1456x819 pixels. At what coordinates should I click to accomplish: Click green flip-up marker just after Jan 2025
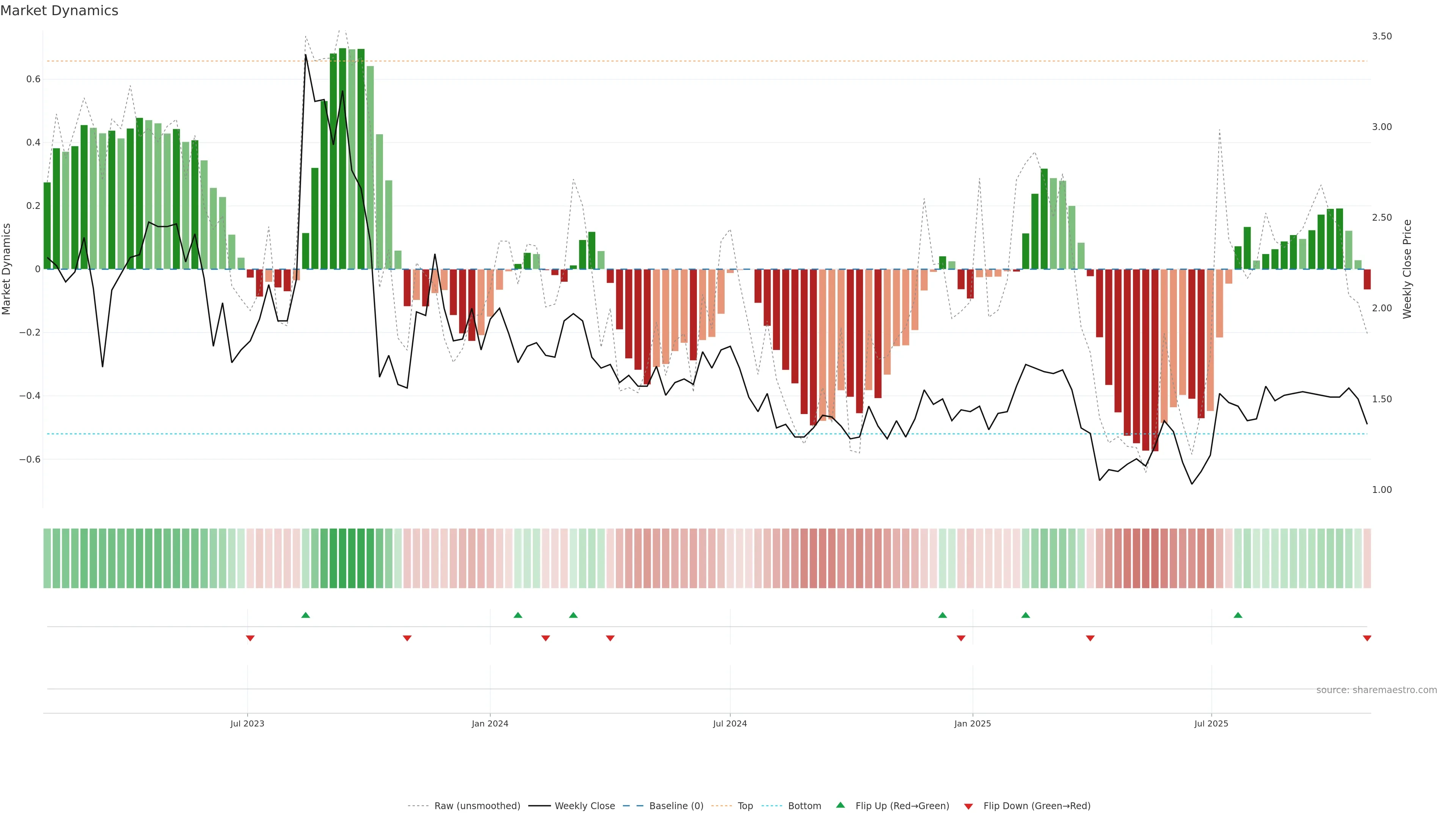click(x=1025, y=615)
